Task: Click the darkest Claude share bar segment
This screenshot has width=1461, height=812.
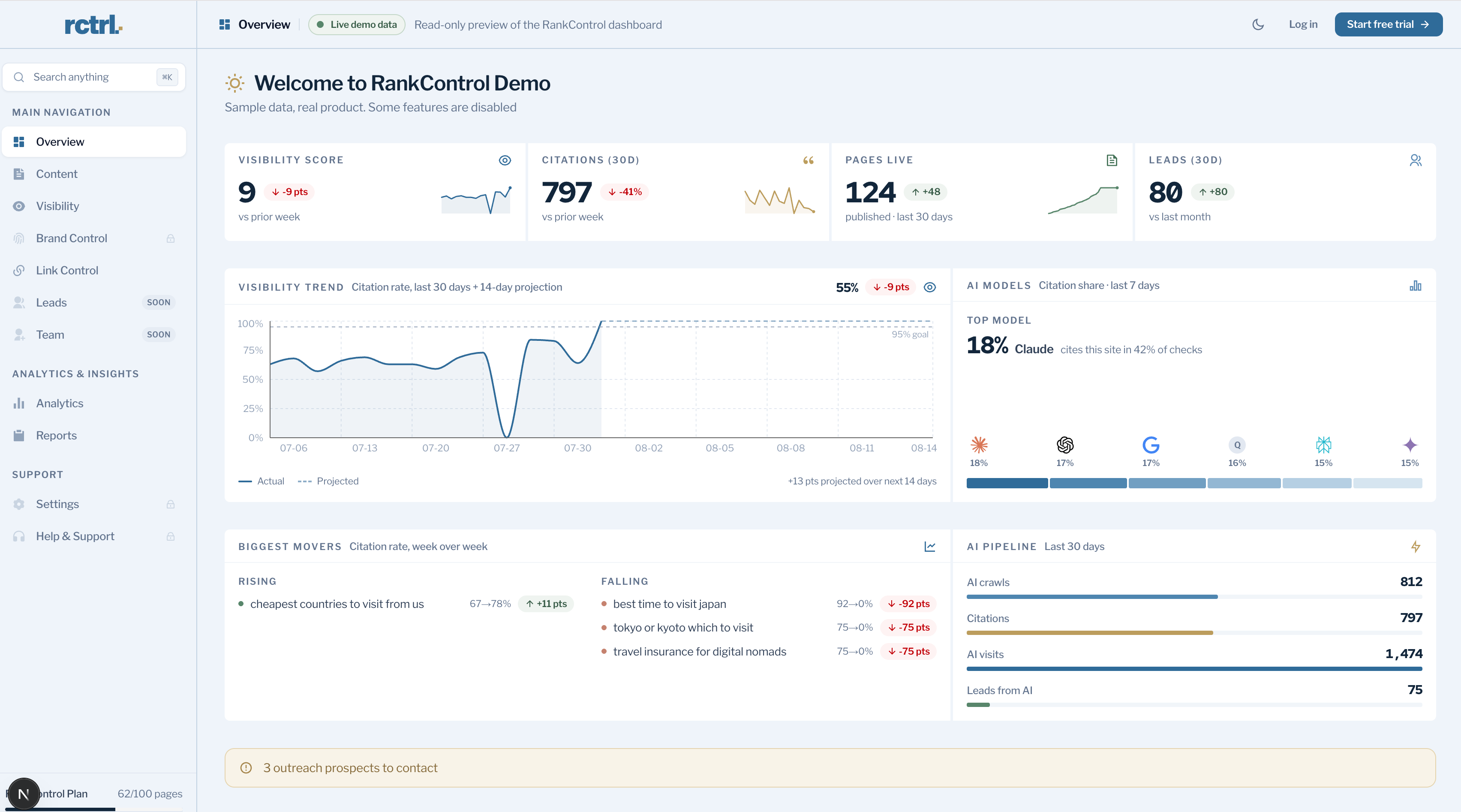Action: pyautogui.click(x=1007, y=483)
